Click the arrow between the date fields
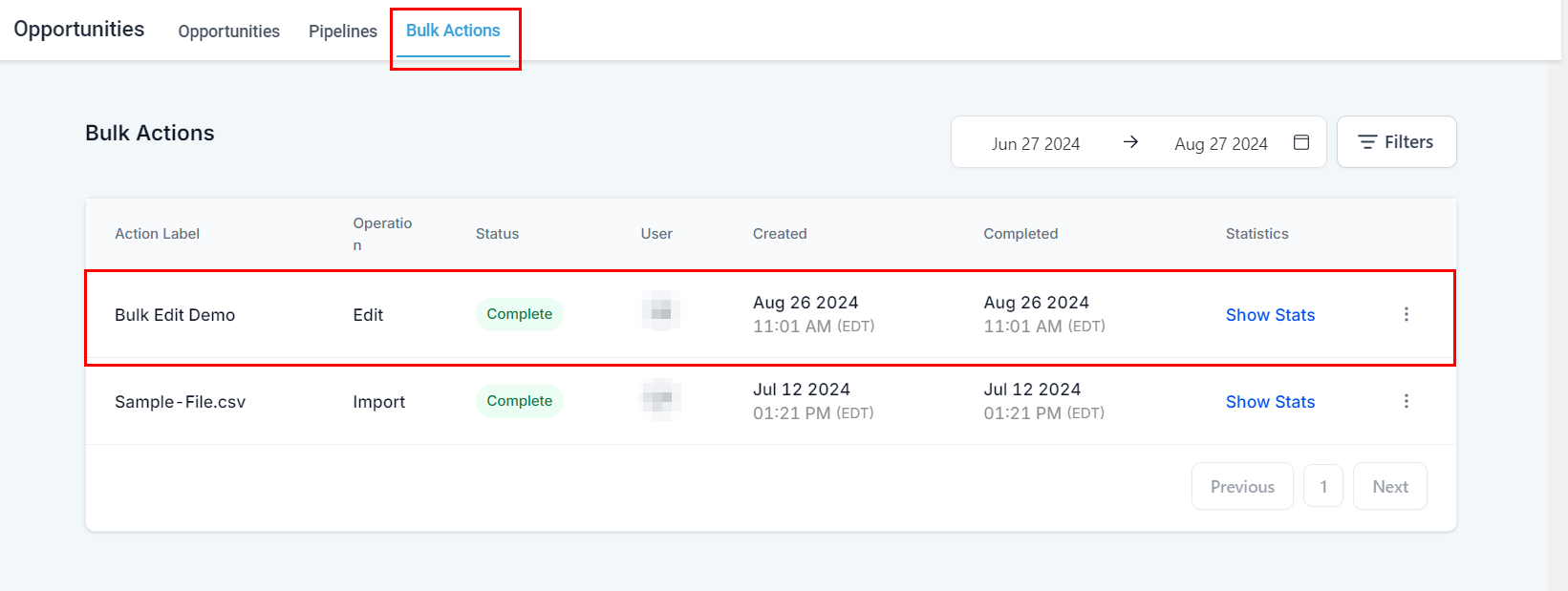This screenshot has width=1568, height=591. click(x=1130, y=142)
